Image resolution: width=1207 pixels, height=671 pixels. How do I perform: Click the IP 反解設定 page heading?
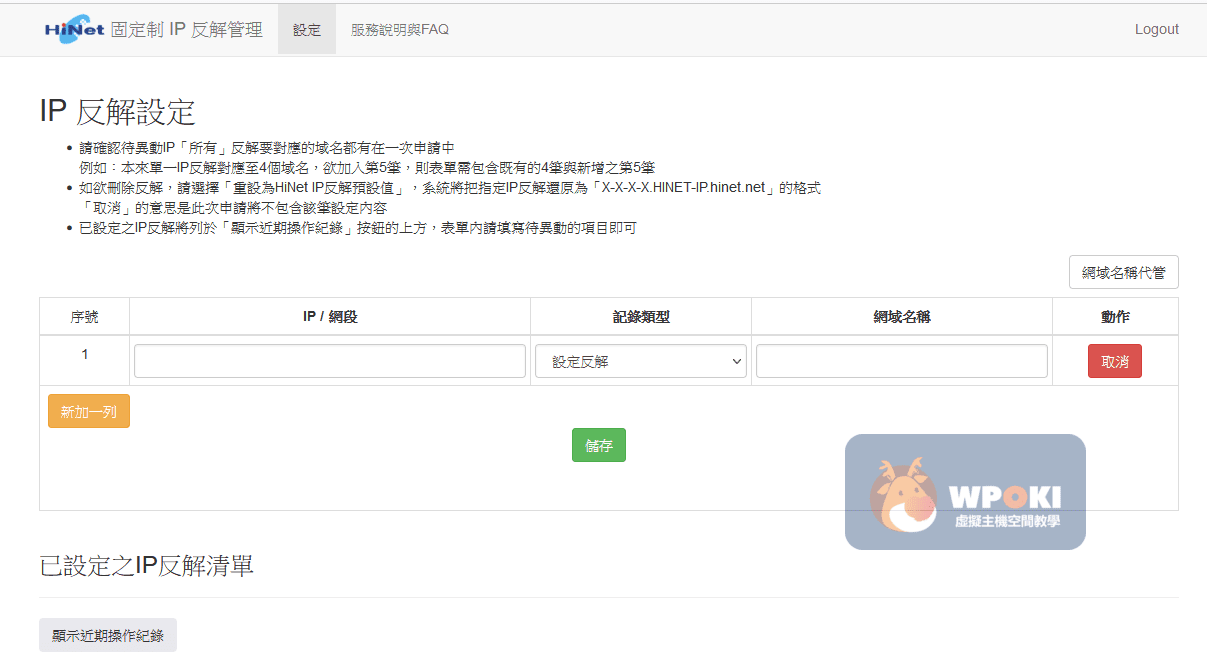[117, 111]
